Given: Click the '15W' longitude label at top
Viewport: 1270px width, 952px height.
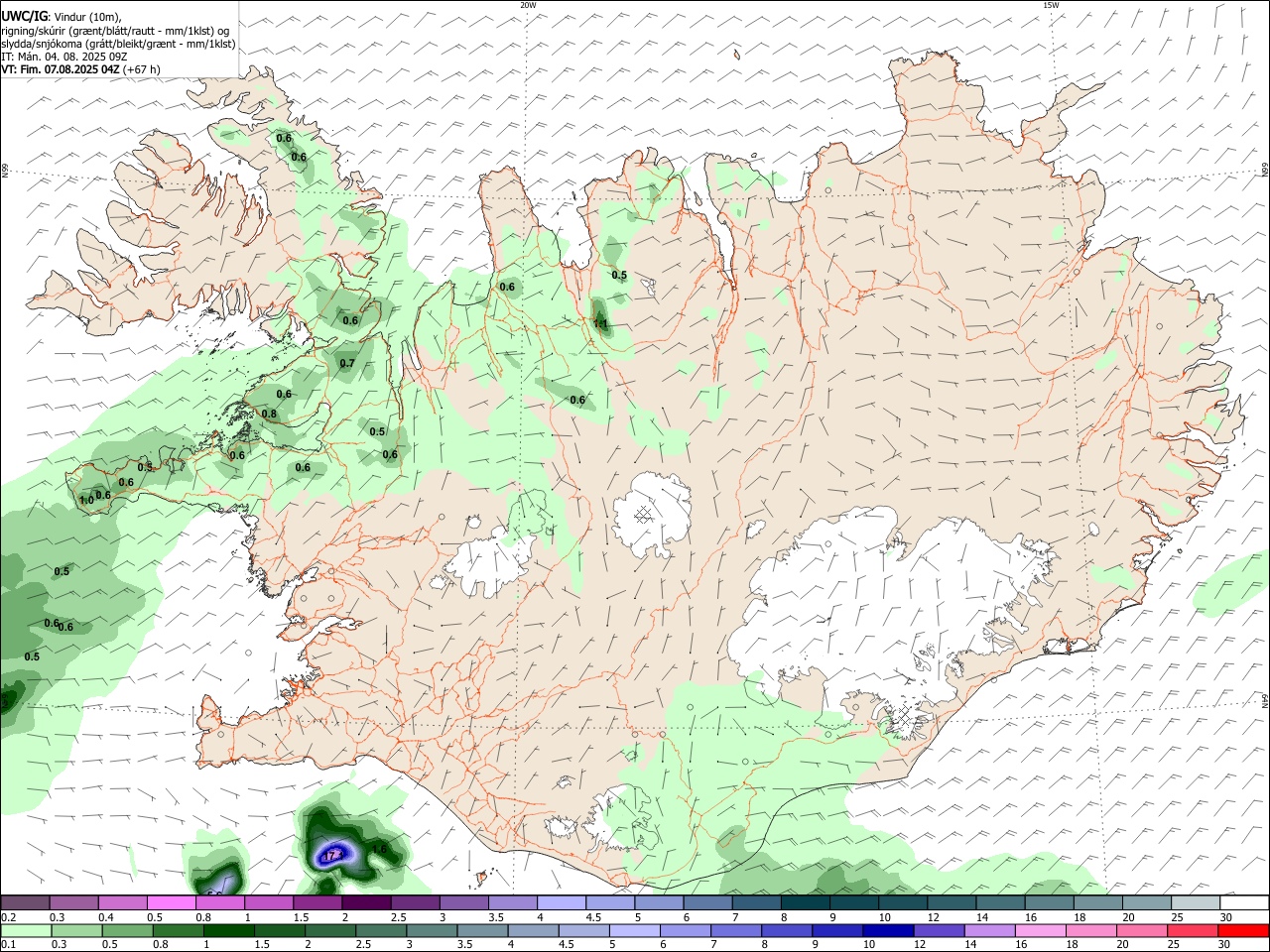Looking at the screenshot, I should (1051, 5).
